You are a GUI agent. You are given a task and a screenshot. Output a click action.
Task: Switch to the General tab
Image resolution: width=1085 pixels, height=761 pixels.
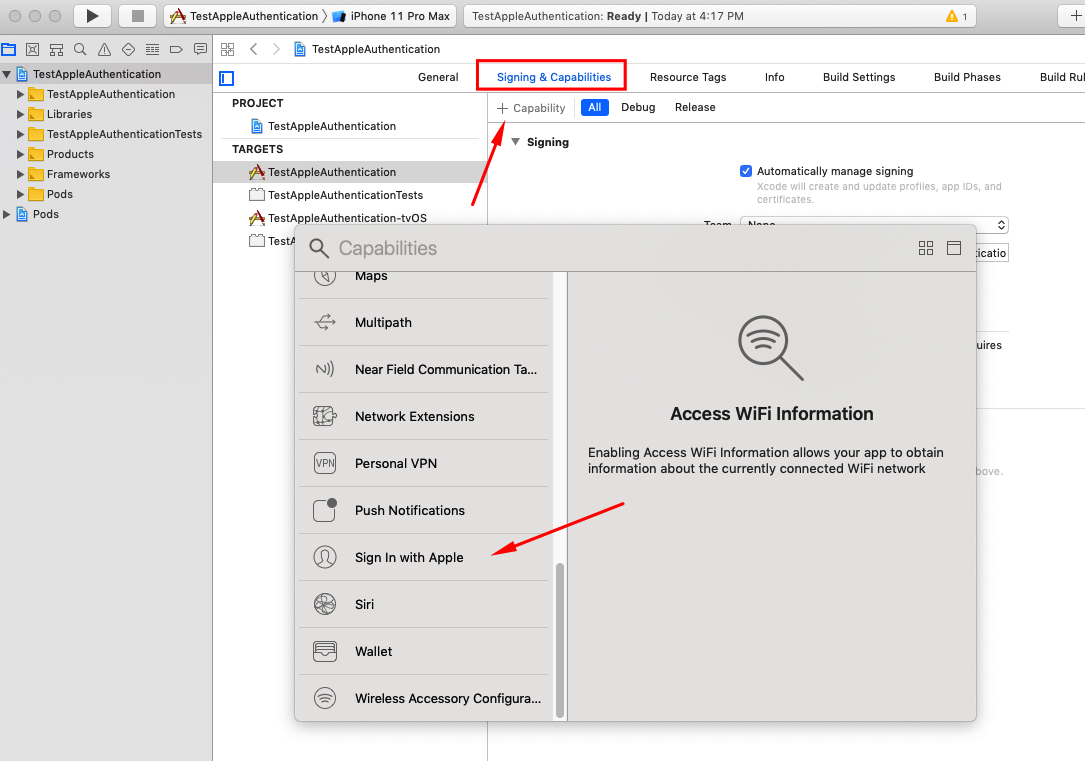click(438, 77)
